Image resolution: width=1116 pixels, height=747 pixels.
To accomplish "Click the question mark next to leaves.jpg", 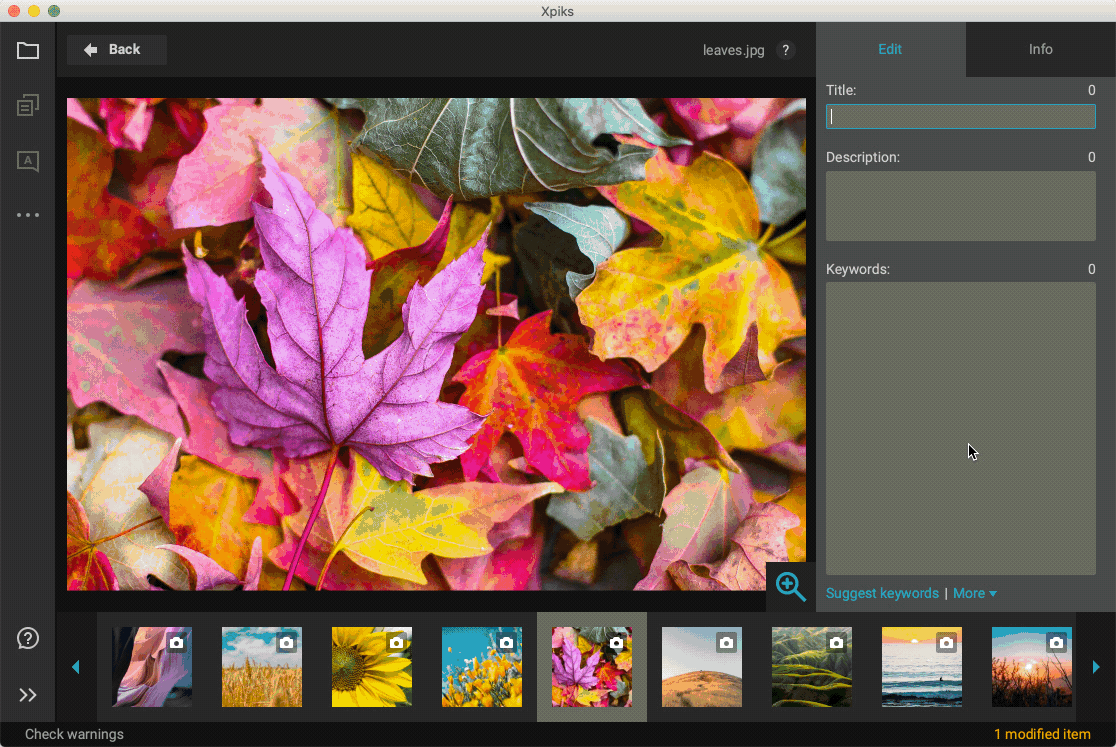I will click(x=785, y=50).
